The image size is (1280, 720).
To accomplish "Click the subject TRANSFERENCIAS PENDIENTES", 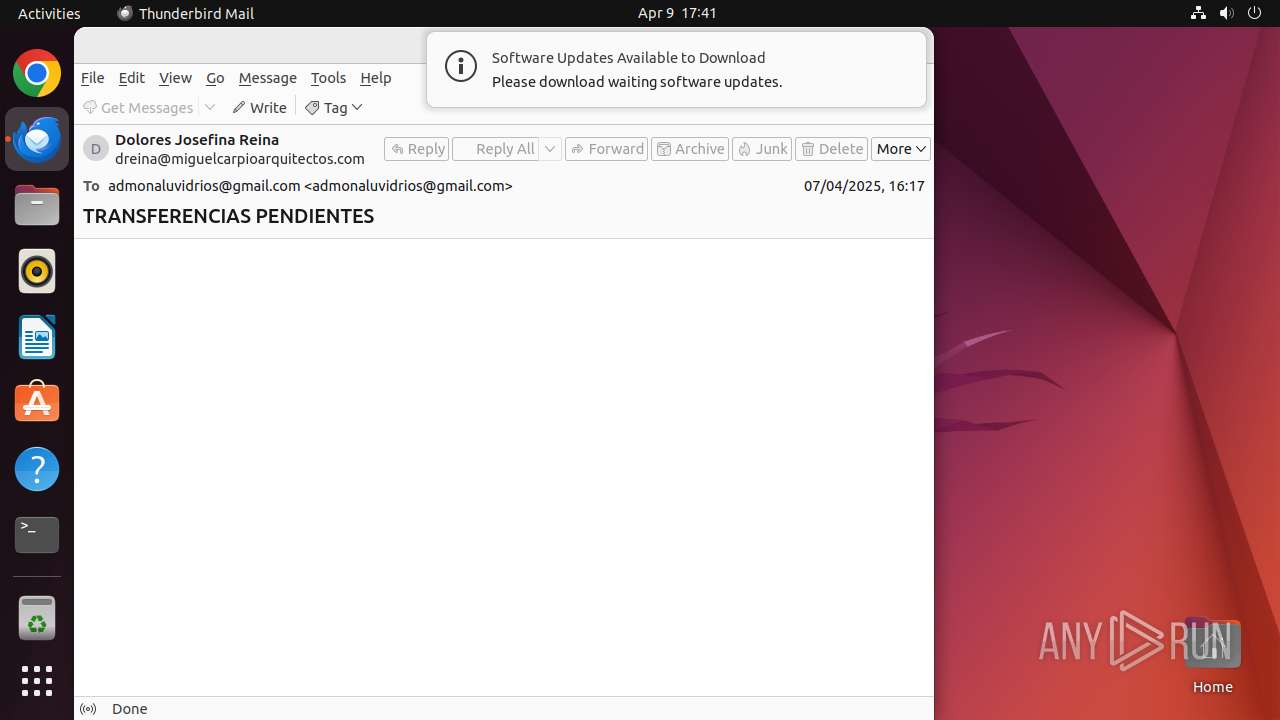I will coord(228,216).
